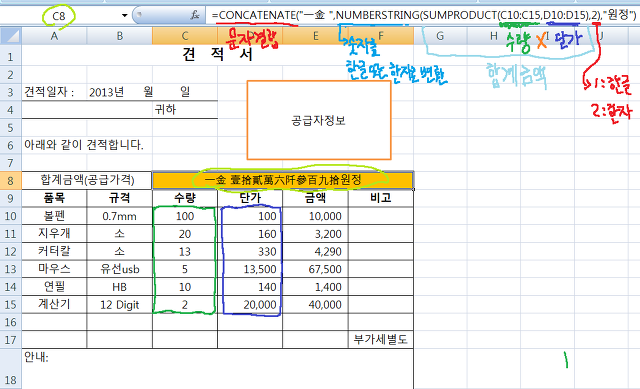The width and height of the screenshot is (640, 389).
Task: Click the 13,500 unit price cell
Action: pyautogui.click(x=250, y=269)
